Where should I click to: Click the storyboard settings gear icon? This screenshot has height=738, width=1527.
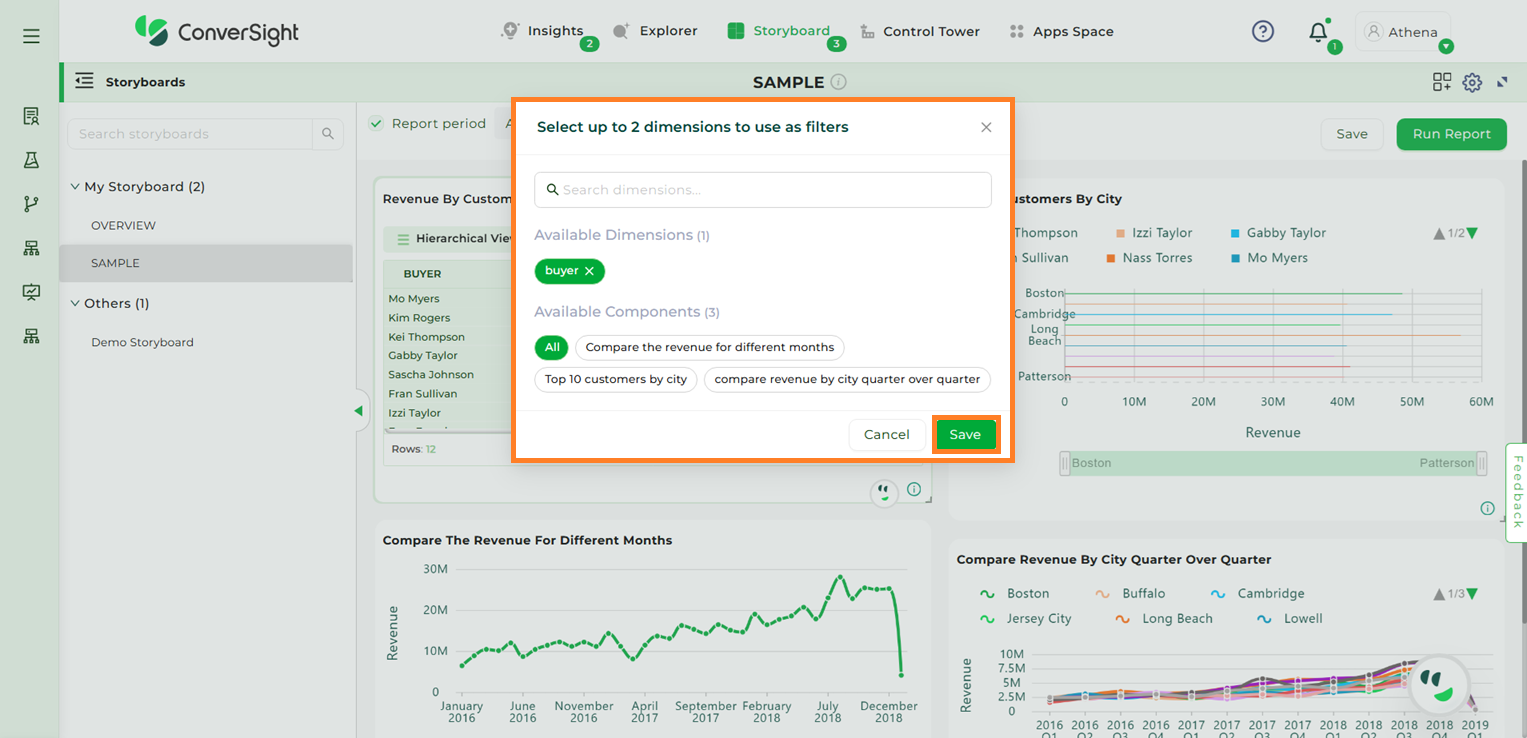tap(1472, 82)
